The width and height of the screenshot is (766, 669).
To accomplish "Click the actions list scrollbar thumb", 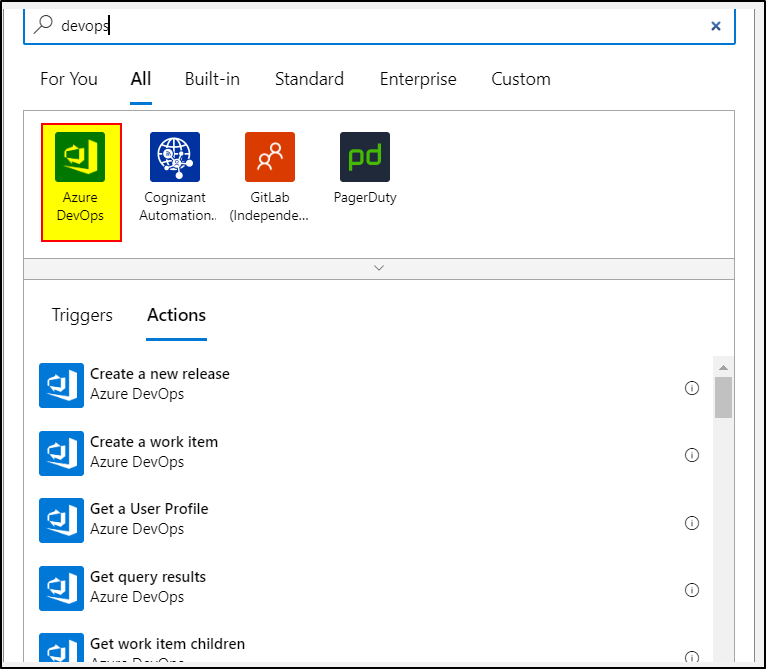I will click(x=723, y=397).
